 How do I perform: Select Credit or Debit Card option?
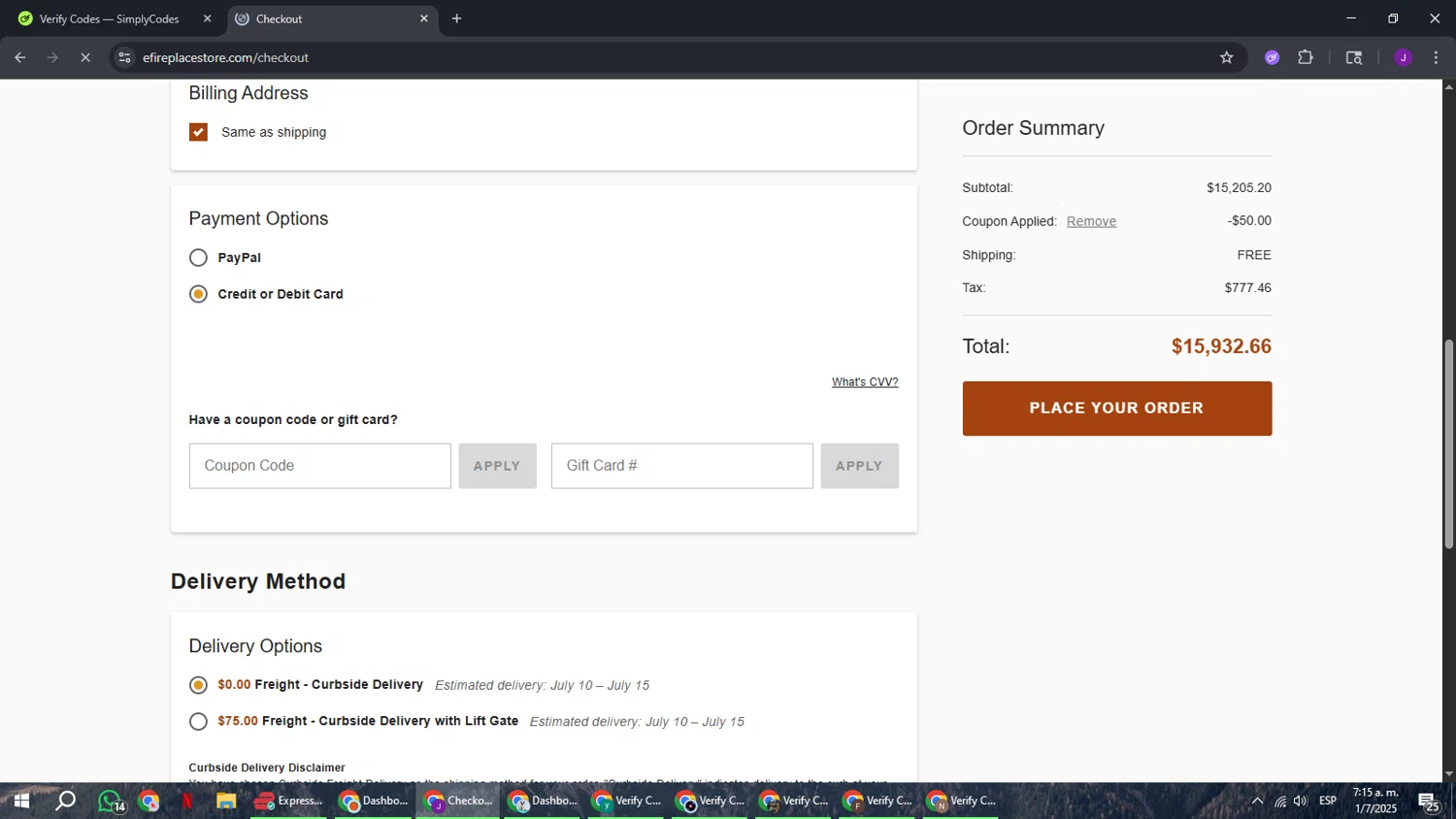(x=198, y=294)
